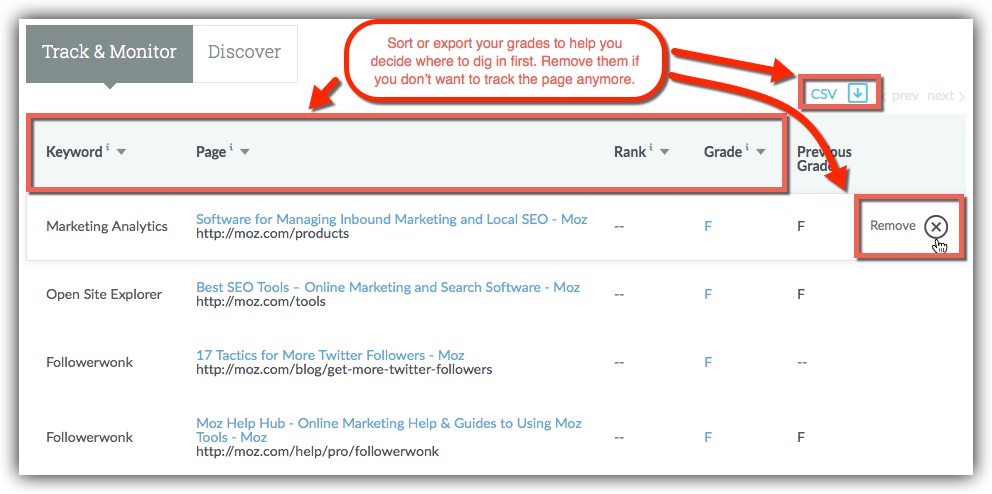Go to the next results page

(946, 96)
